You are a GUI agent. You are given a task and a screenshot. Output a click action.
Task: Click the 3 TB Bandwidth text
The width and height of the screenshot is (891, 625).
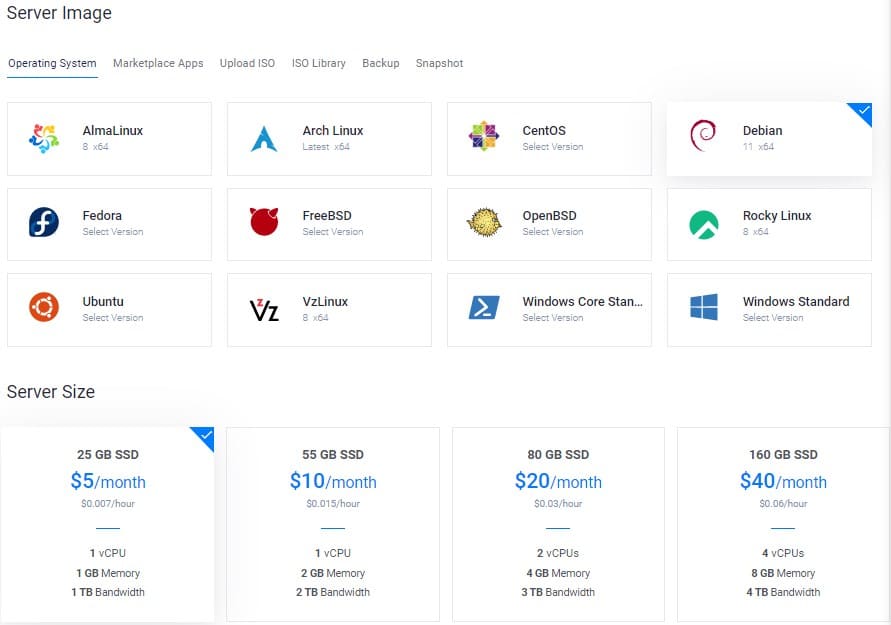558,592
